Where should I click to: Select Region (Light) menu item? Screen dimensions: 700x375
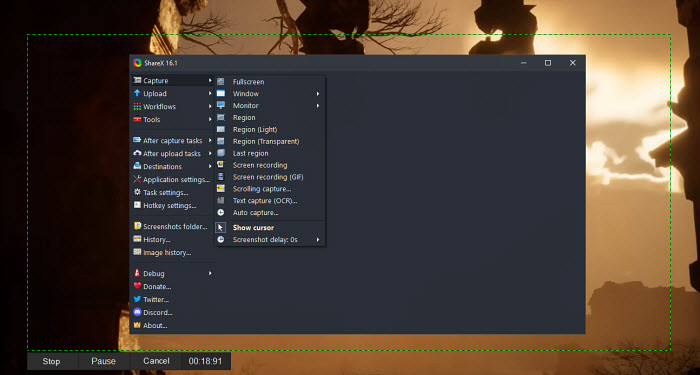point(270,129)
